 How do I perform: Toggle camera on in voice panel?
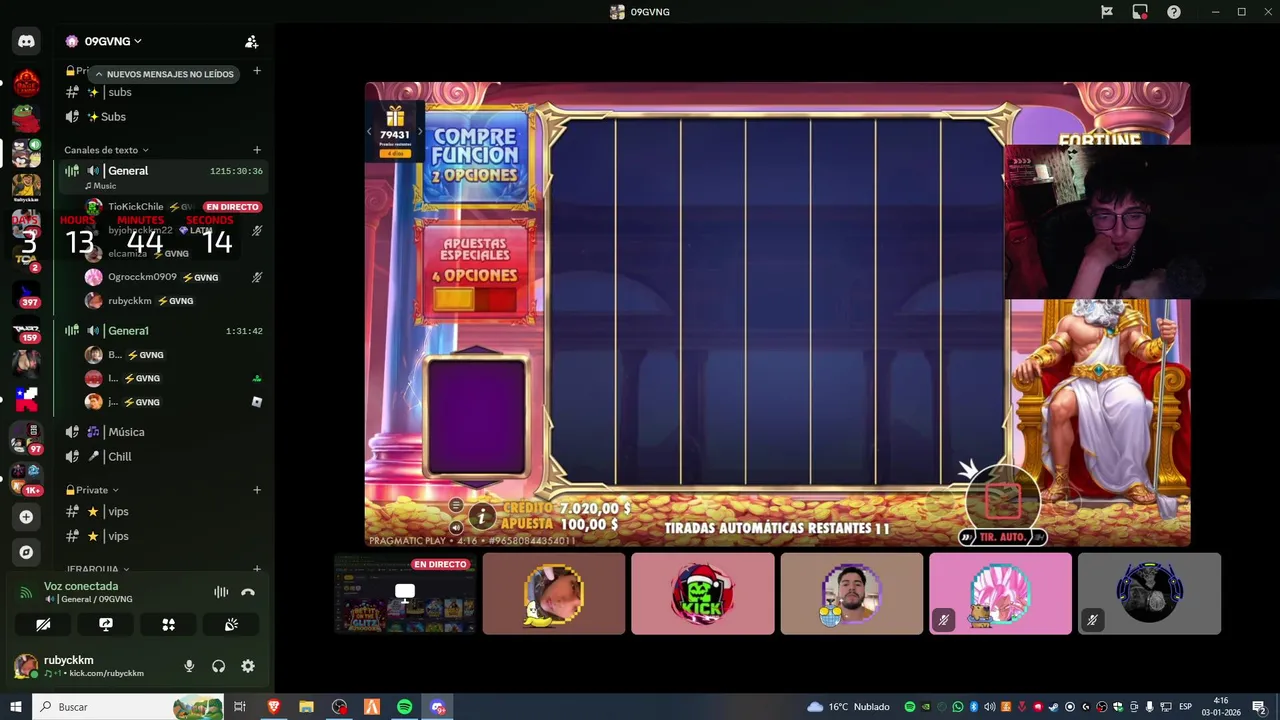coord(43,624)
